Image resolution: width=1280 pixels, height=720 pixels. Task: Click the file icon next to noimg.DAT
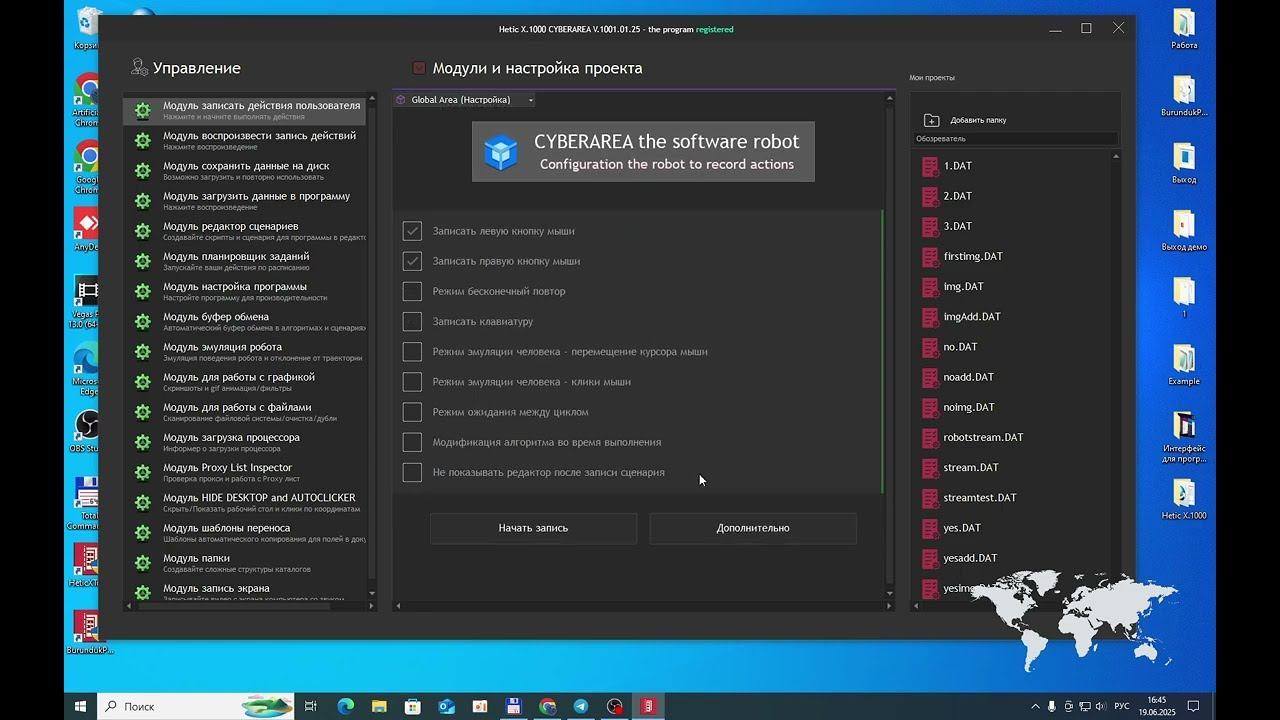click(930, 407)
